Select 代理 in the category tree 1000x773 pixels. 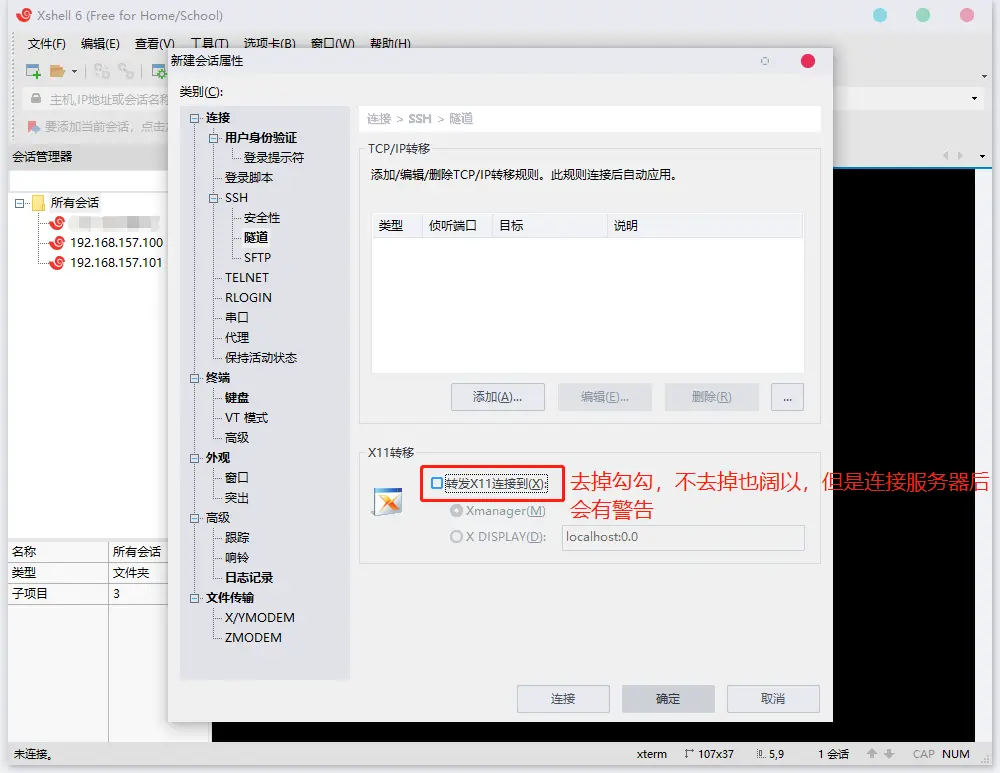coord(237,337)
